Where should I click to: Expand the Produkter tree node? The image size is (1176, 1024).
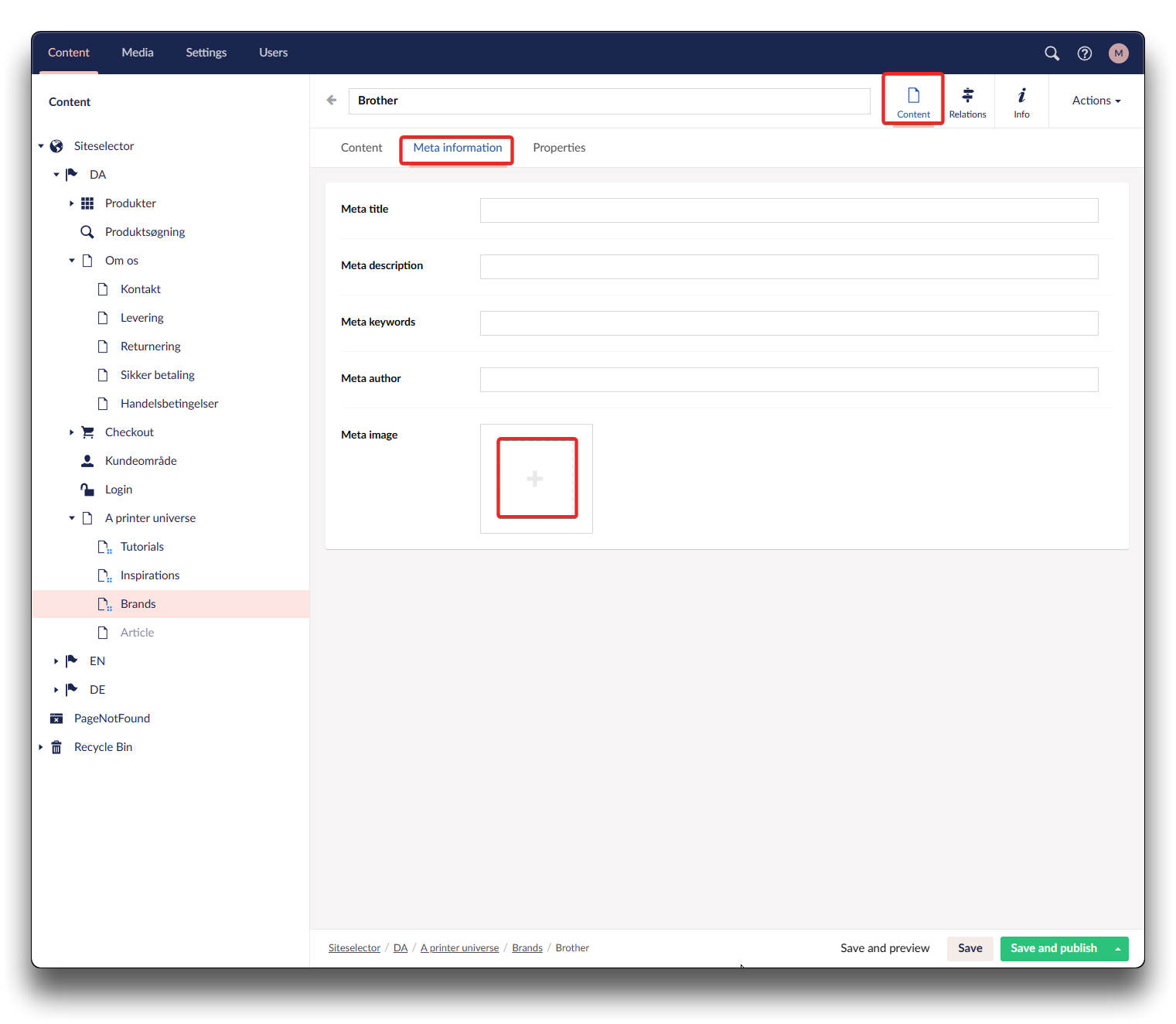(71, 203)
